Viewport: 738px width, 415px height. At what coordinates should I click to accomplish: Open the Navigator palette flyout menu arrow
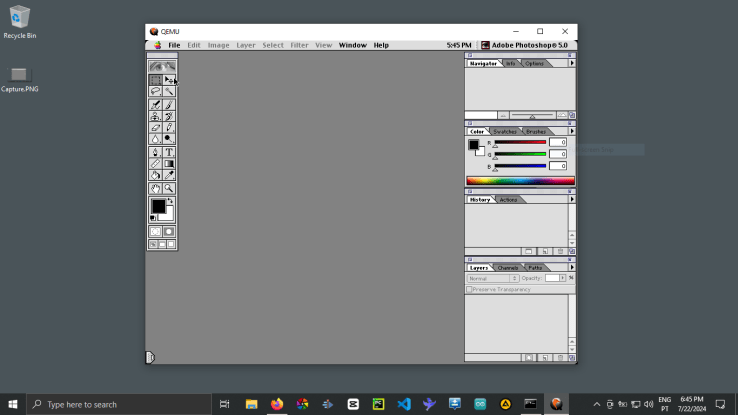(x=572, y=63)
